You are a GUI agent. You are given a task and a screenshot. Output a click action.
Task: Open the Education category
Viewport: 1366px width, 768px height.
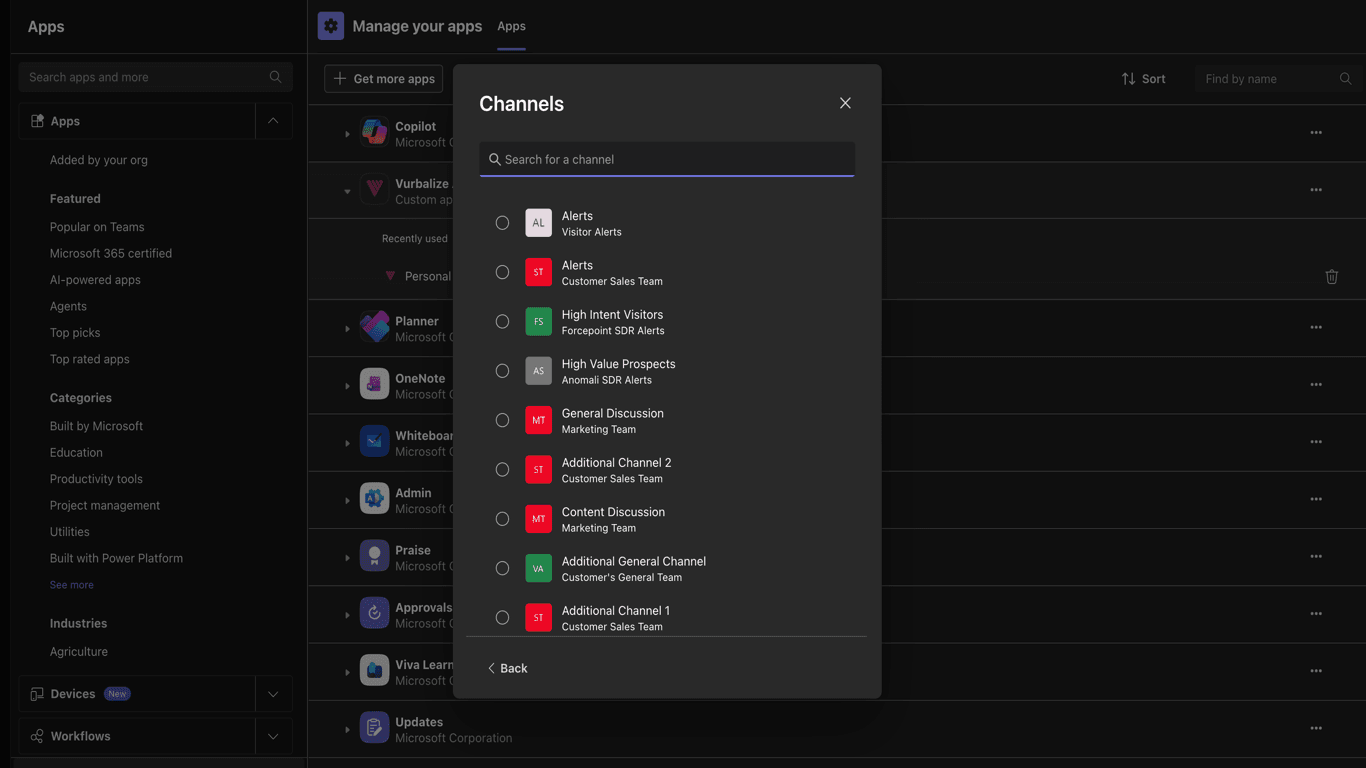[x=76, y=452]
